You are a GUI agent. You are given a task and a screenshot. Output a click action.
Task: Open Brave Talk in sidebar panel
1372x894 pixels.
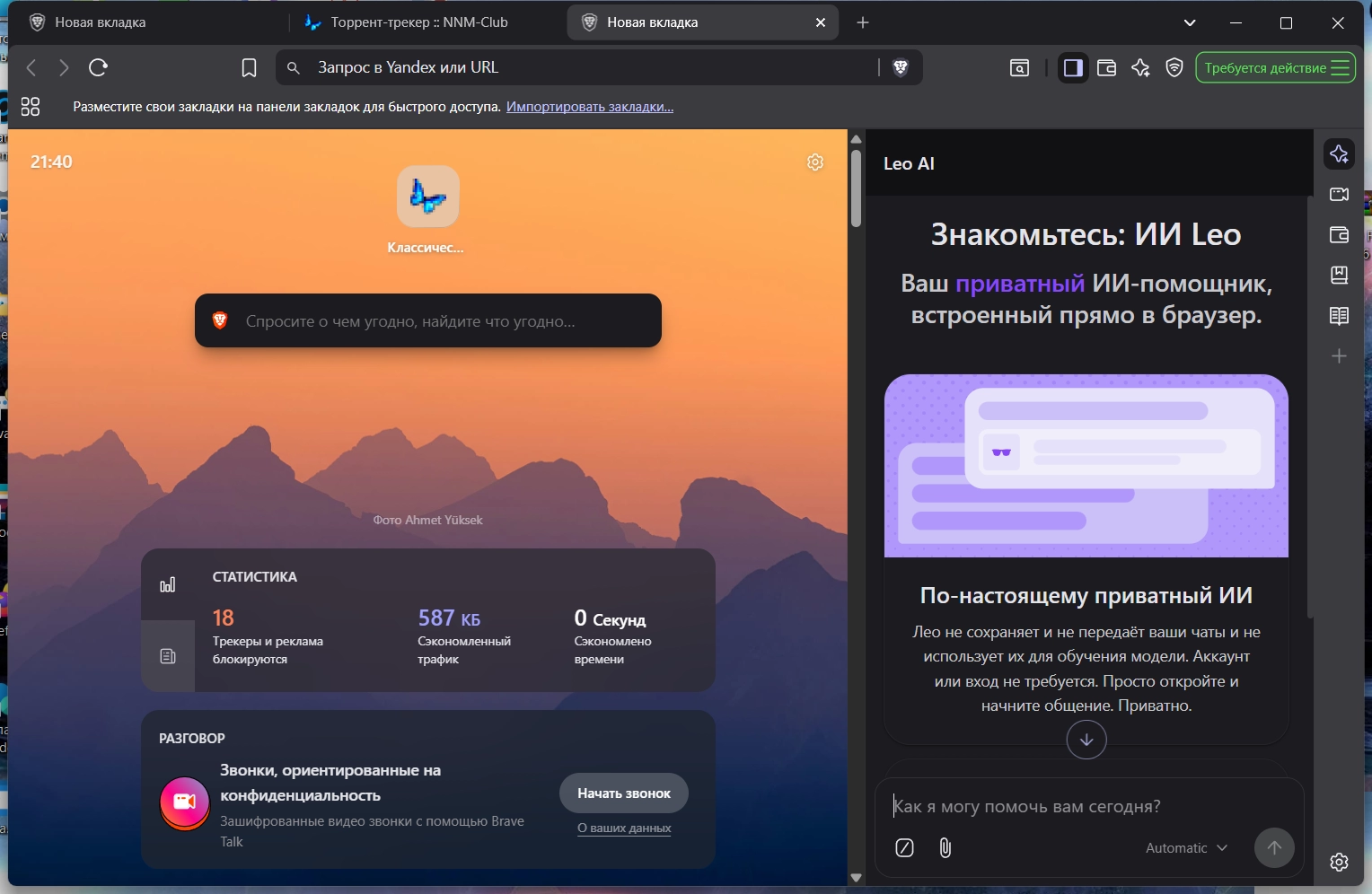point(1339,195)
